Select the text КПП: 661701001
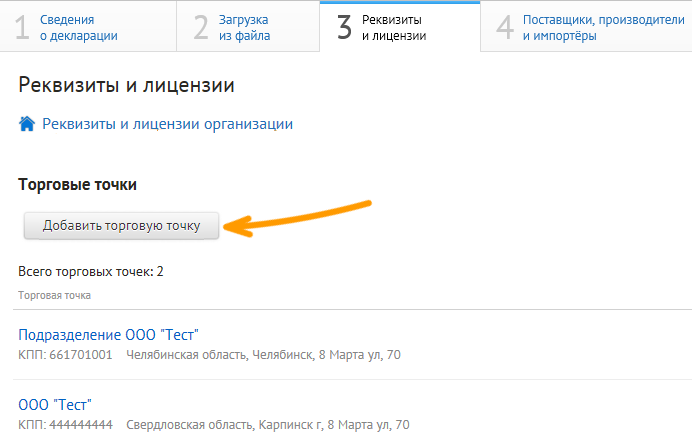This screenshot has height=438, width=692. coord(65,355)
